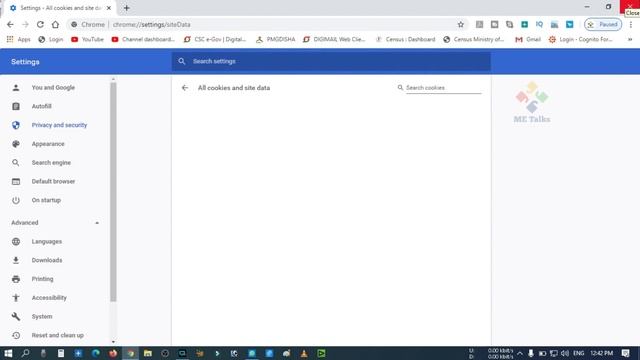Image resolution: width=640 pixels, height=360 pixels.
Task: Show hidden system tray icons
Action: [520, 353]
